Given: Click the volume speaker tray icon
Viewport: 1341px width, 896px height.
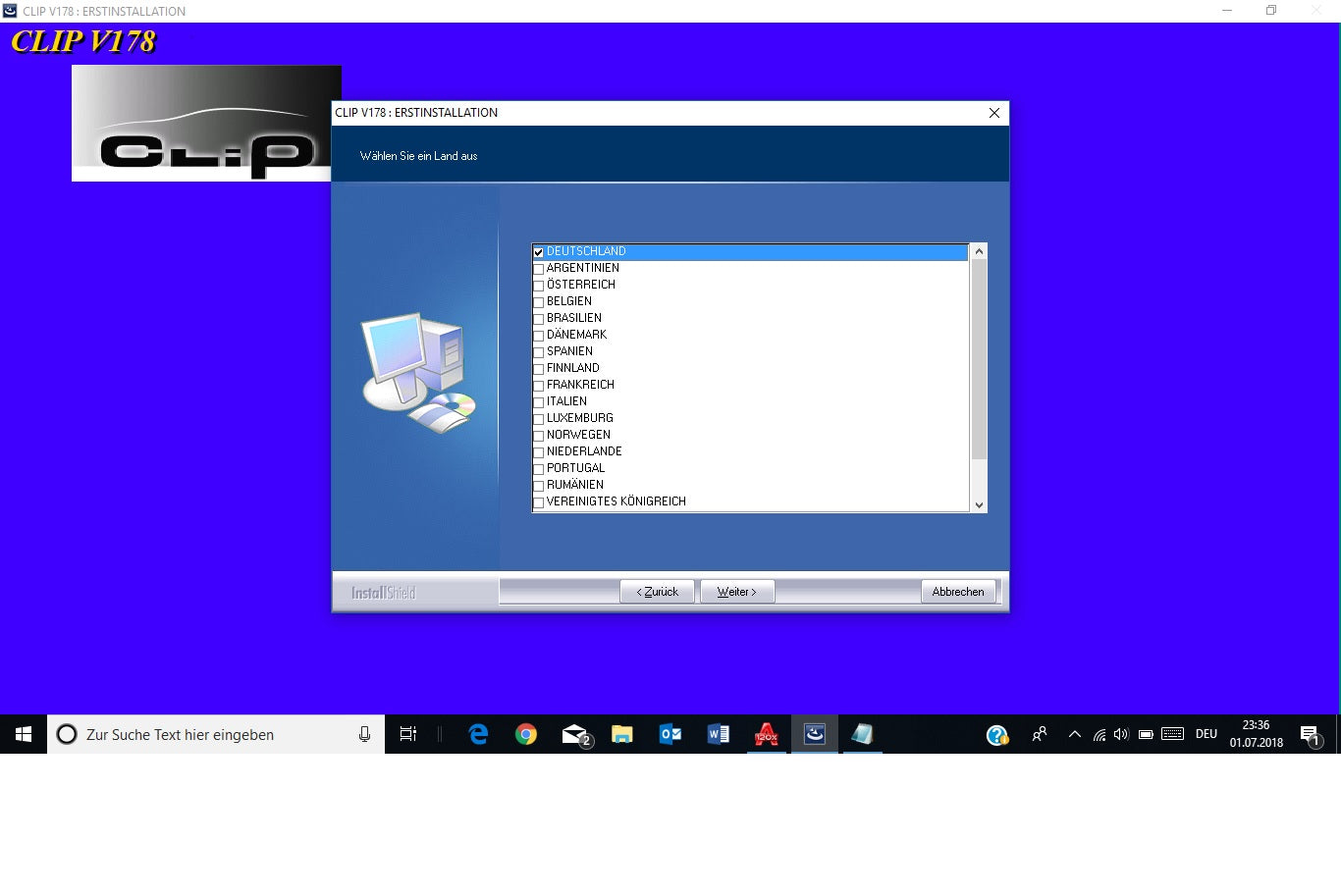Looking at the screenshot, I should [x=1121, y=734].
